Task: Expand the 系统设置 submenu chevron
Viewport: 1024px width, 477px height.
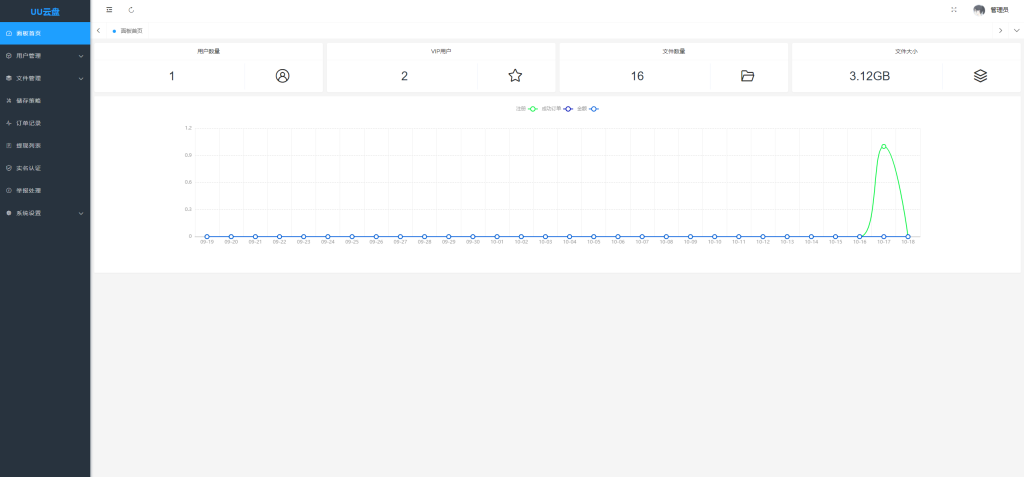Action: 81,213
